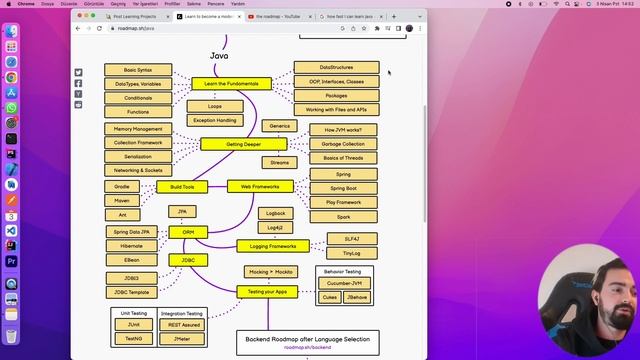Launch Safari from the dock

point(11,62)
